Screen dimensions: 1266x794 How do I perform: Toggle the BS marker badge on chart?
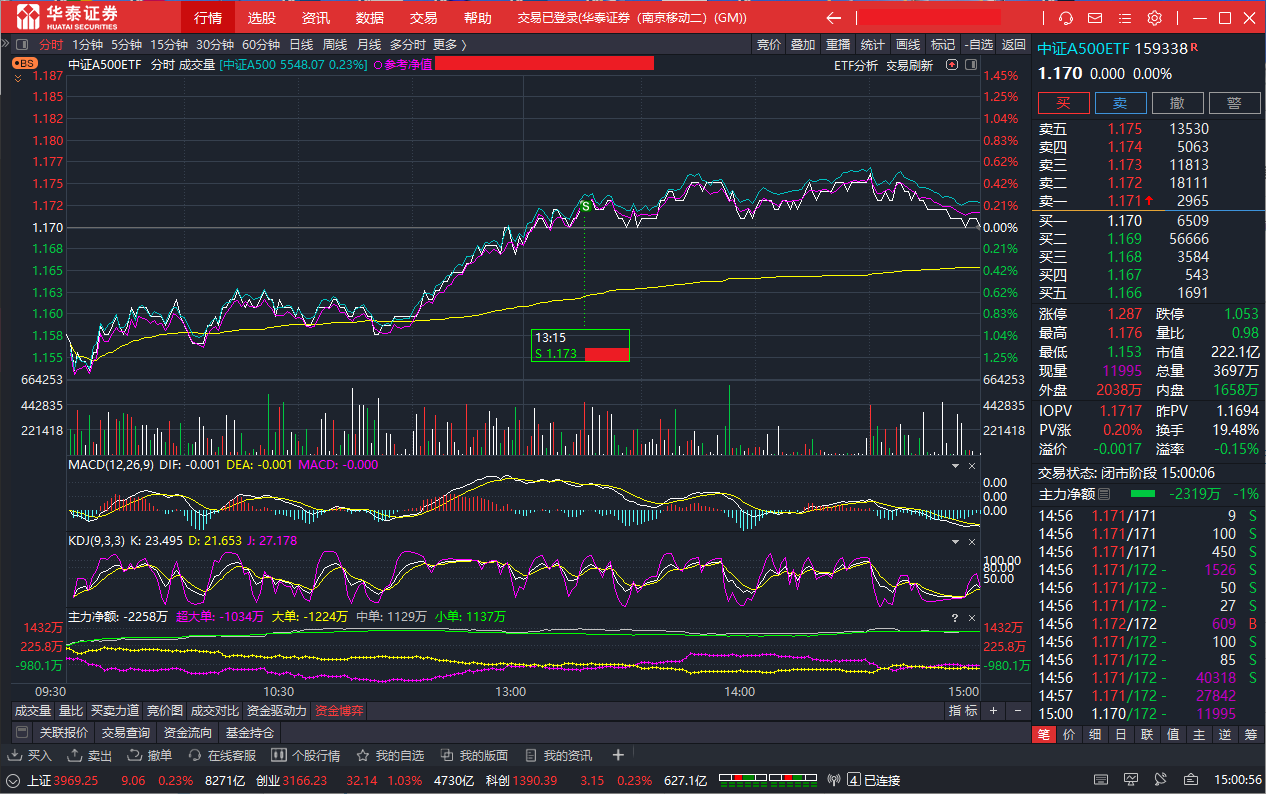tap(24, 63)
